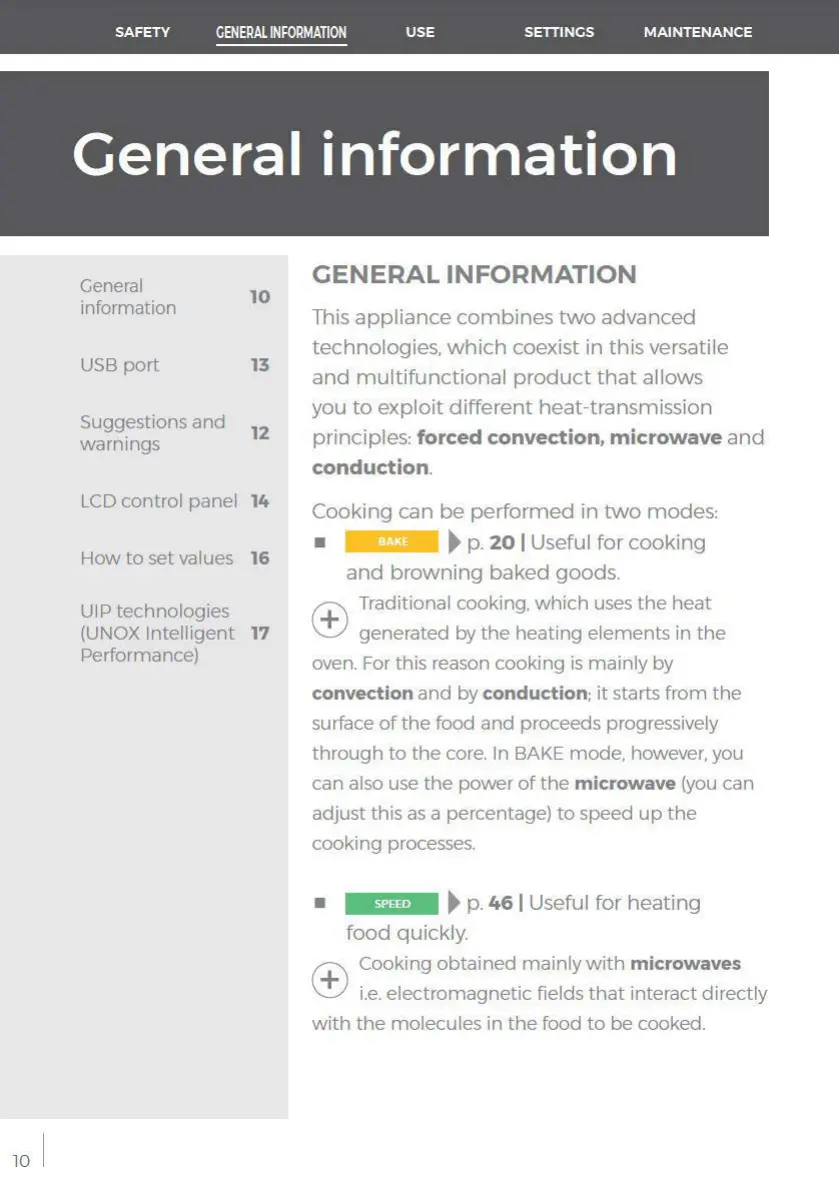
Task: Click the square bullet before SPEED
Action: 320,903
